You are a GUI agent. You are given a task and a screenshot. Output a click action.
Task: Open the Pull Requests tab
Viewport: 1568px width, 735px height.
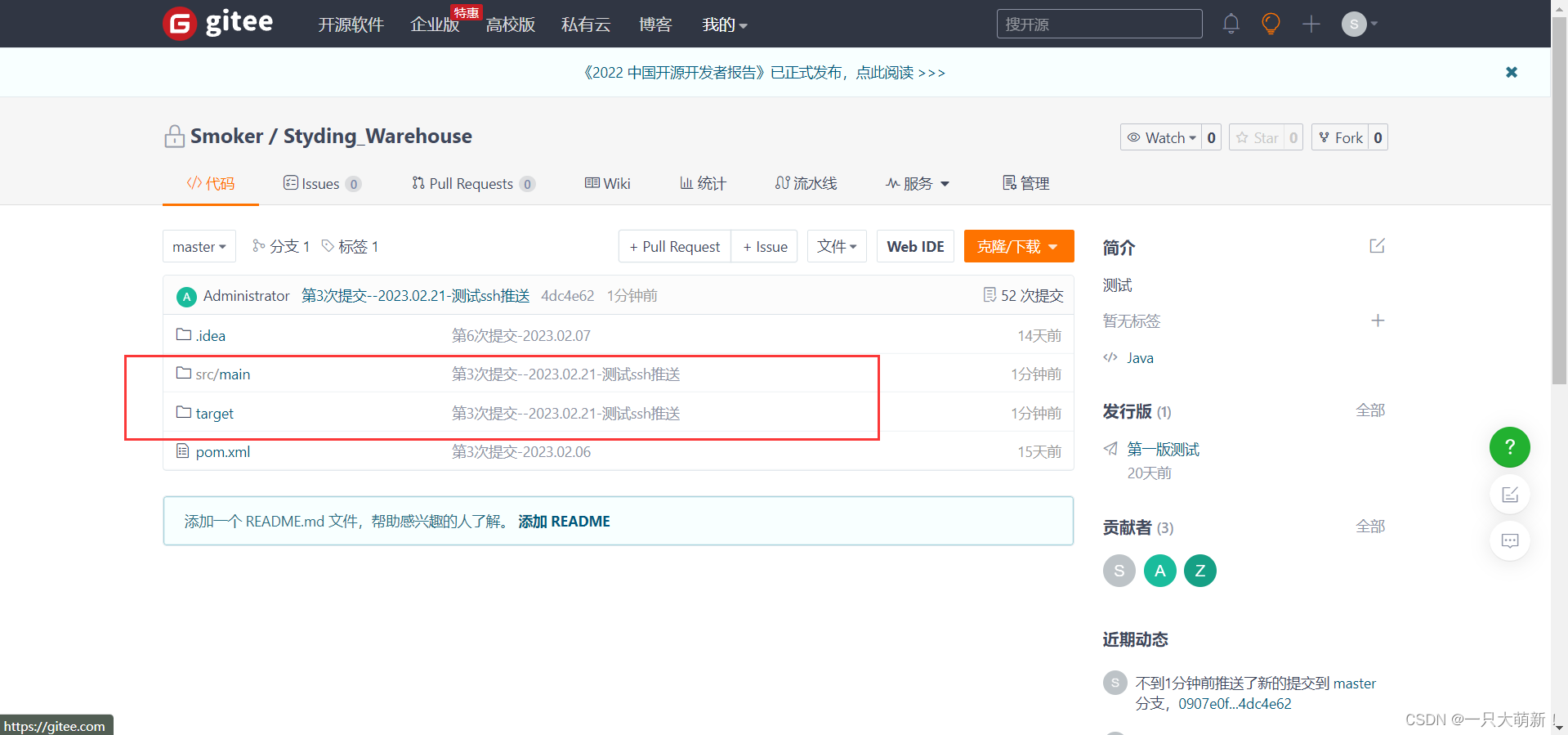[473, 183]
